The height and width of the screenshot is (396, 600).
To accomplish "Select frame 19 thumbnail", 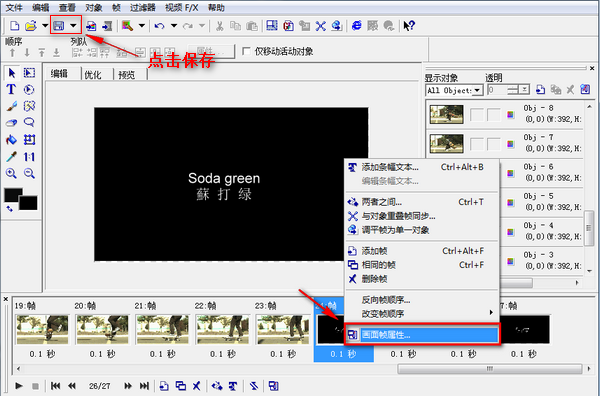I will pos(42,329).
